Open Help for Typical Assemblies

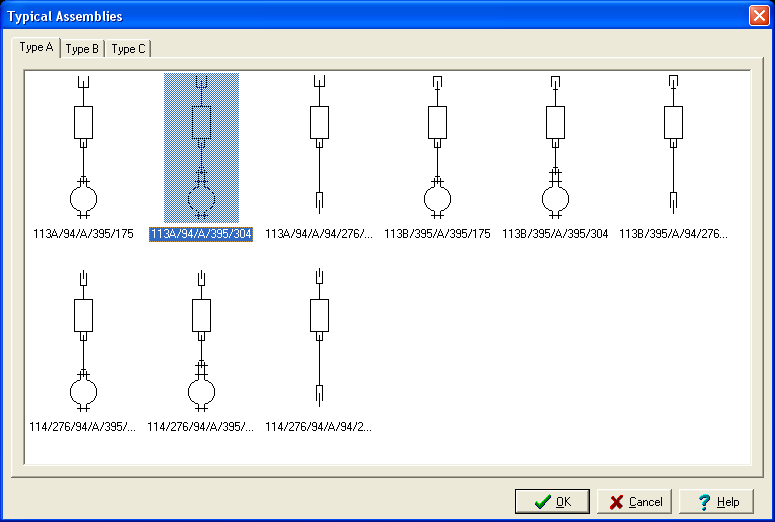pyautogui.click(x=716, y=501)
